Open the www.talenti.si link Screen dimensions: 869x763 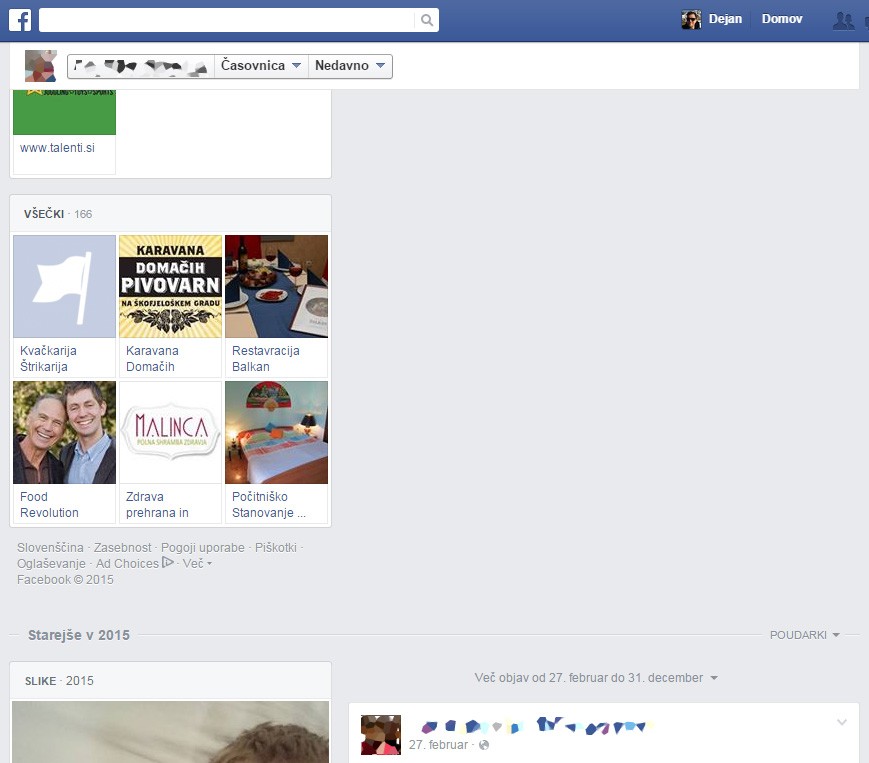coord(57,148)
